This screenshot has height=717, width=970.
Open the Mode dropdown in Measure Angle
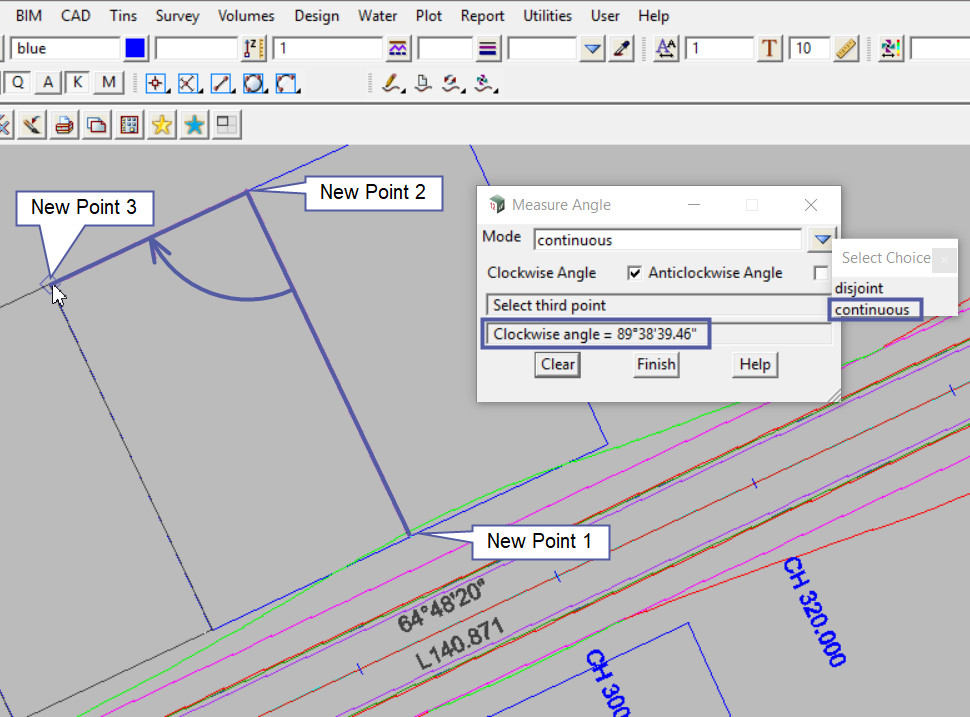coord(821,239)
